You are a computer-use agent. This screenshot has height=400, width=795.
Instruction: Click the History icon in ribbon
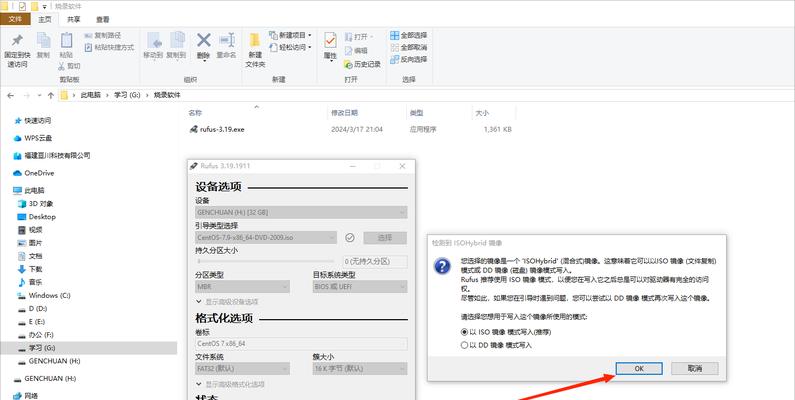point(348,65)
